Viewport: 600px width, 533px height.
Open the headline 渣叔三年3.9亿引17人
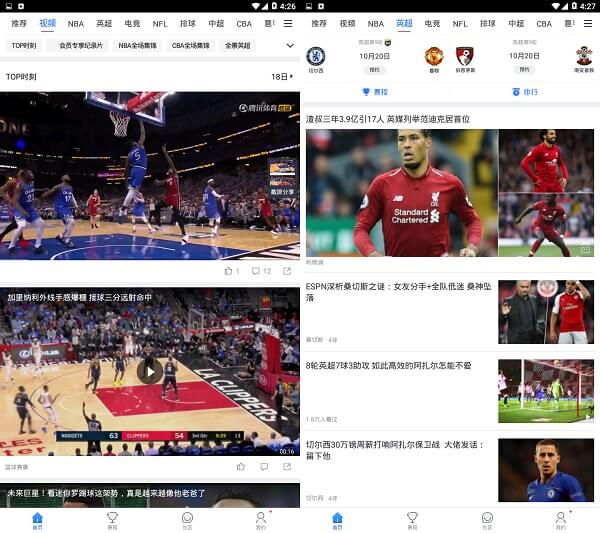[388, 119]
